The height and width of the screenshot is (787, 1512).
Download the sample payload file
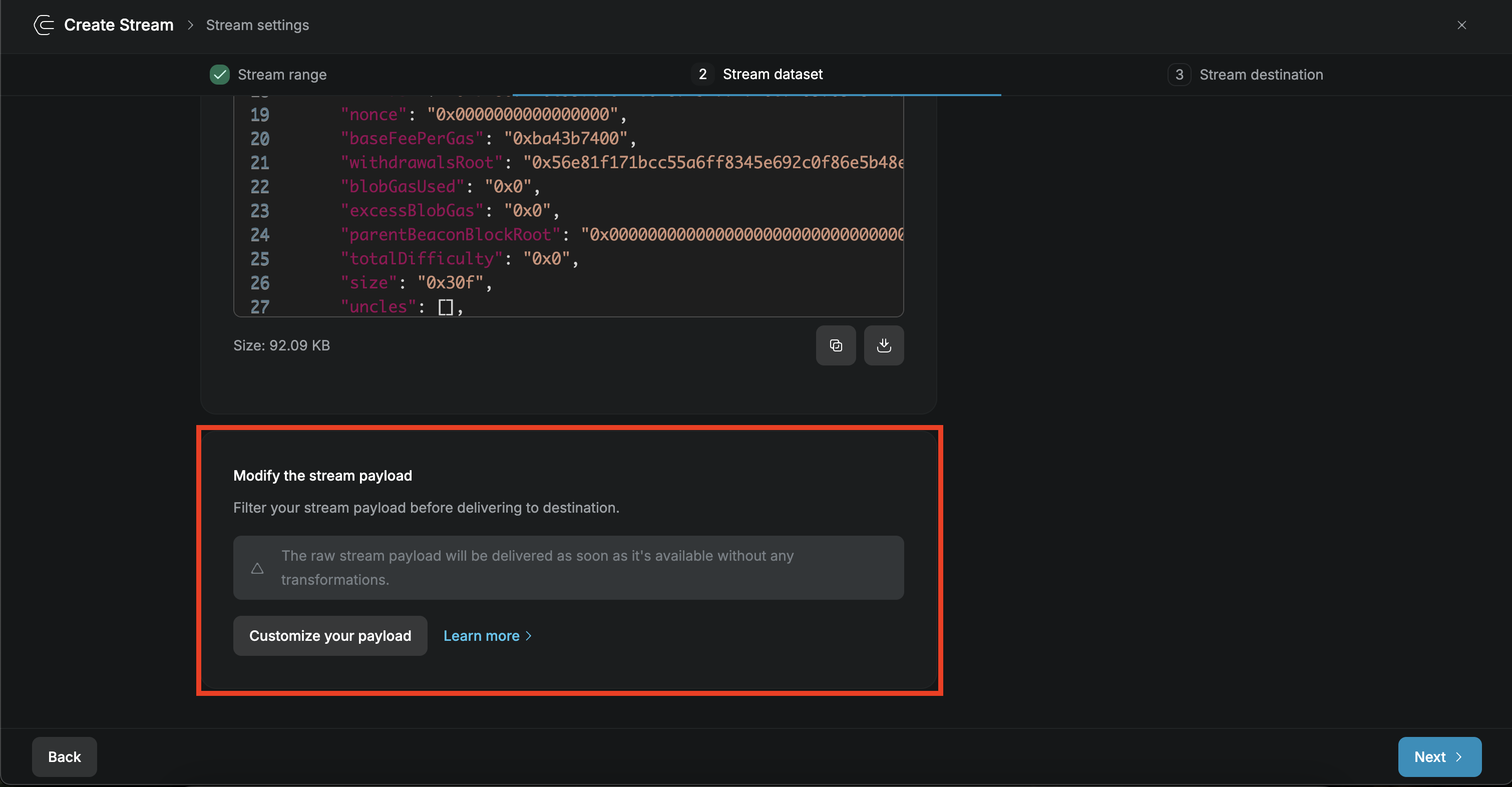coord(883,345)
